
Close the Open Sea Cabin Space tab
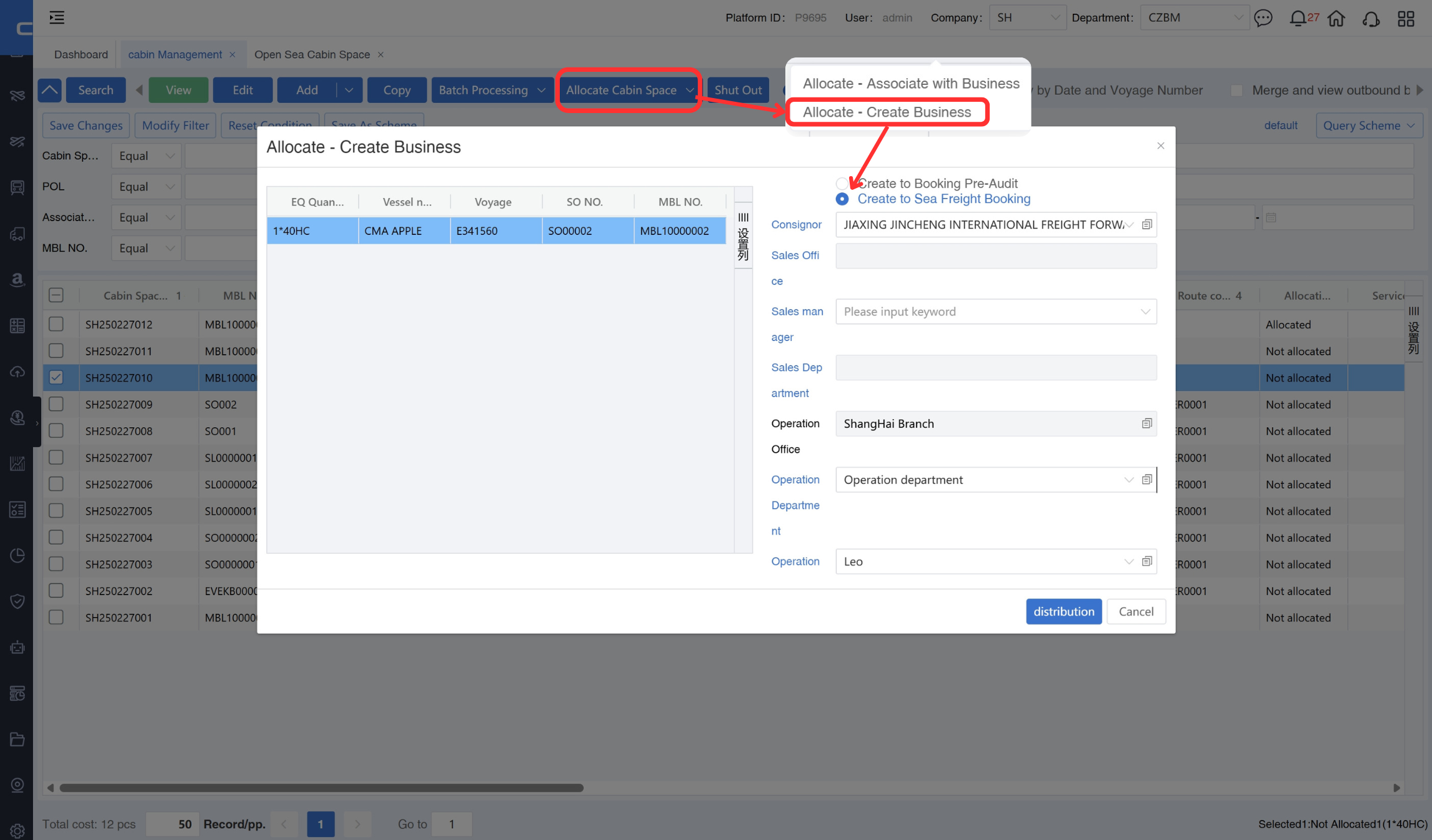coord(380,55)
